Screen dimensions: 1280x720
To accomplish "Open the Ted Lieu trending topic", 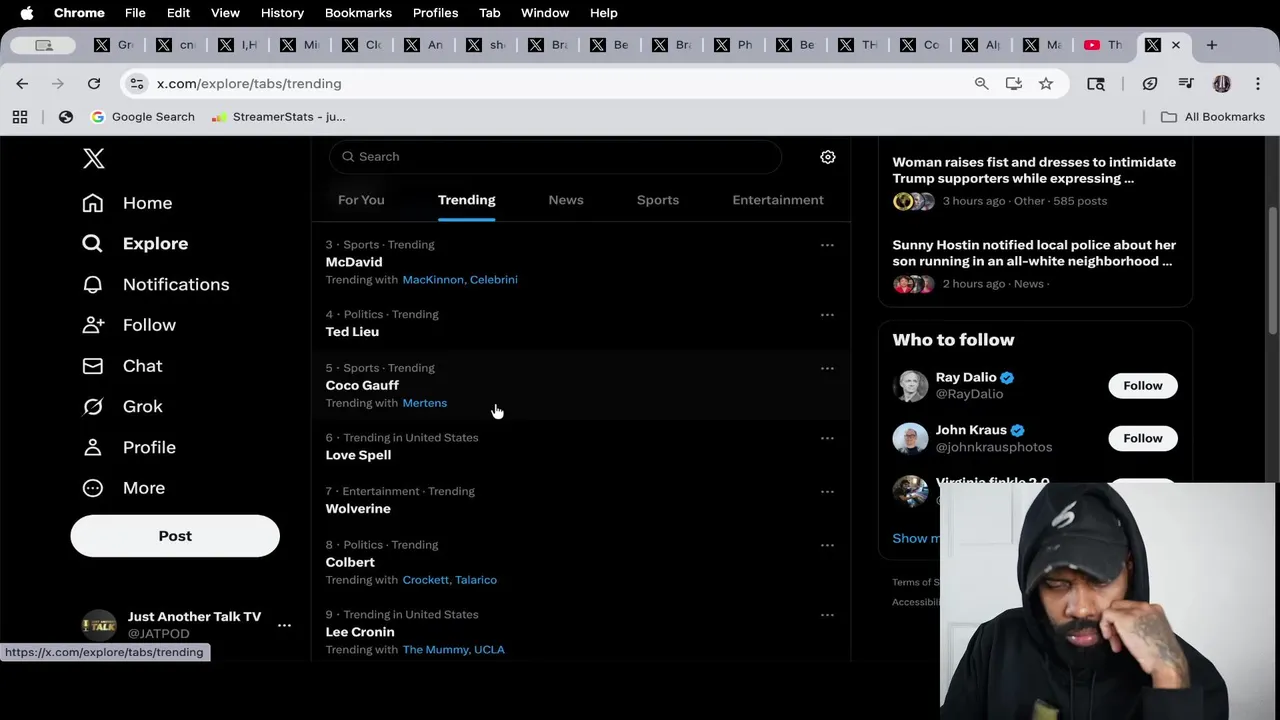I will pos(352,332).
